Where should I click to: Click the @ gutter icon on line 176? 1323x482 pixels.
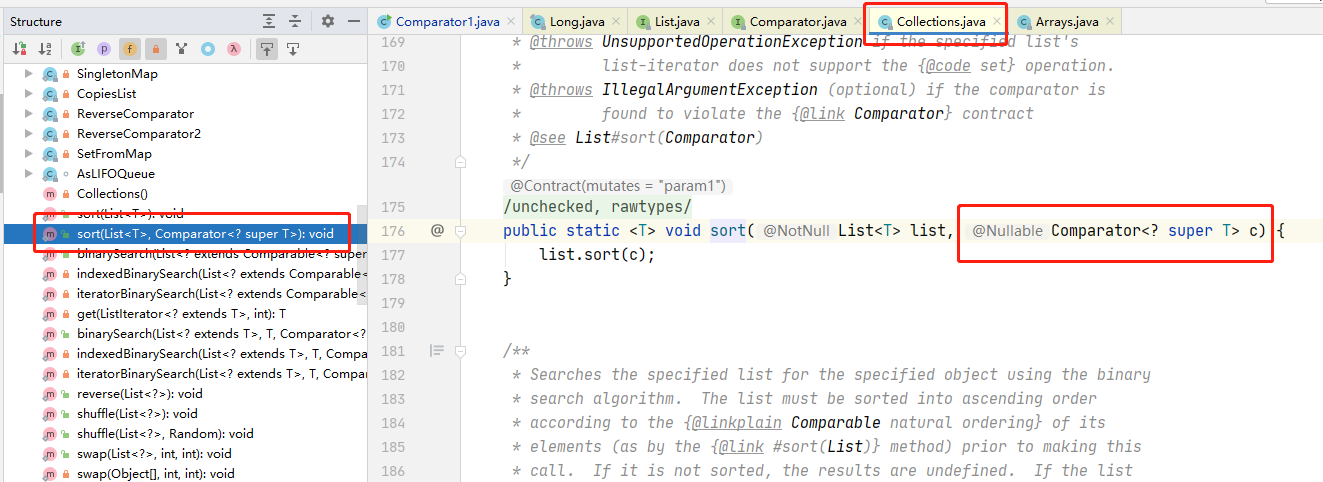coord(437,231)
